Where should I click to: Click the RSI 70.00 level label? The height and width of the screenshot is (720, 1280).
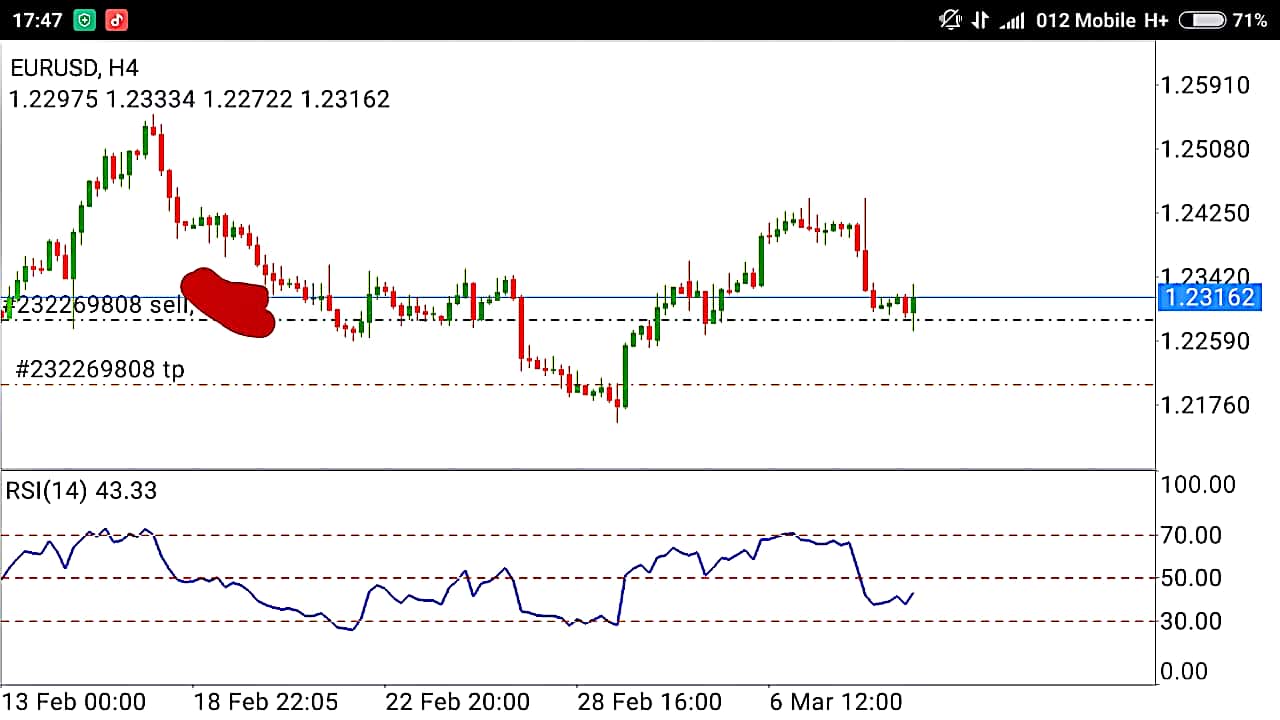tap(1190, 536)
